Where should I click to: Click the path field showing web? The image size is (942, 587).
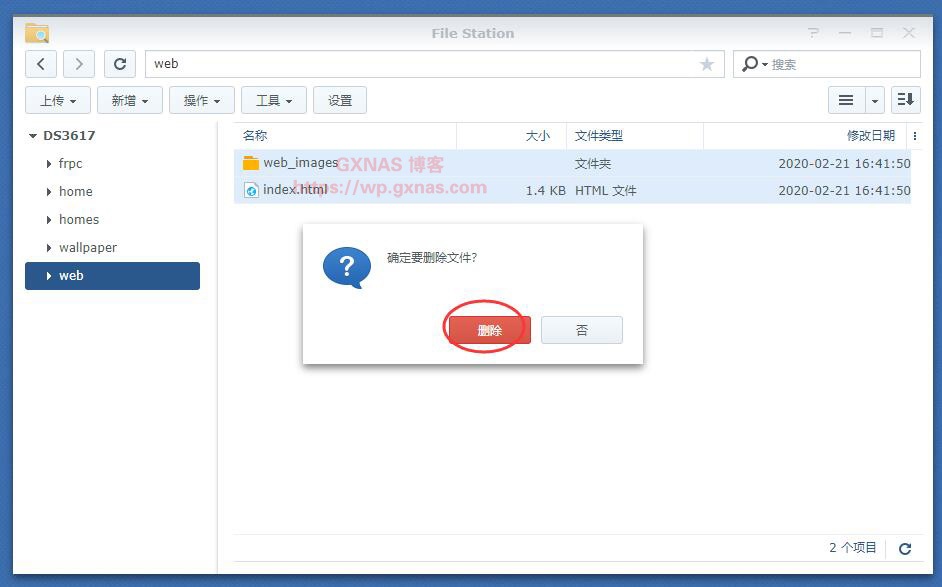[434, 64]
